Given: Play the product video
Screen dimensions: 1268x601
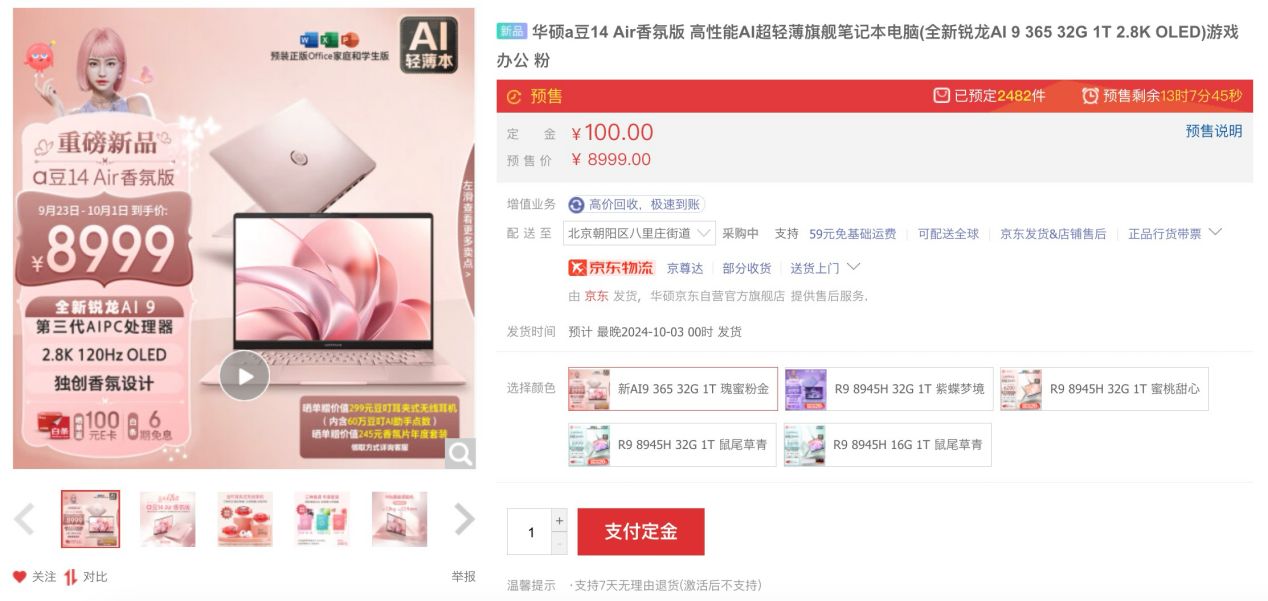Looking at the screenshot, I should (x=245, y=376).
